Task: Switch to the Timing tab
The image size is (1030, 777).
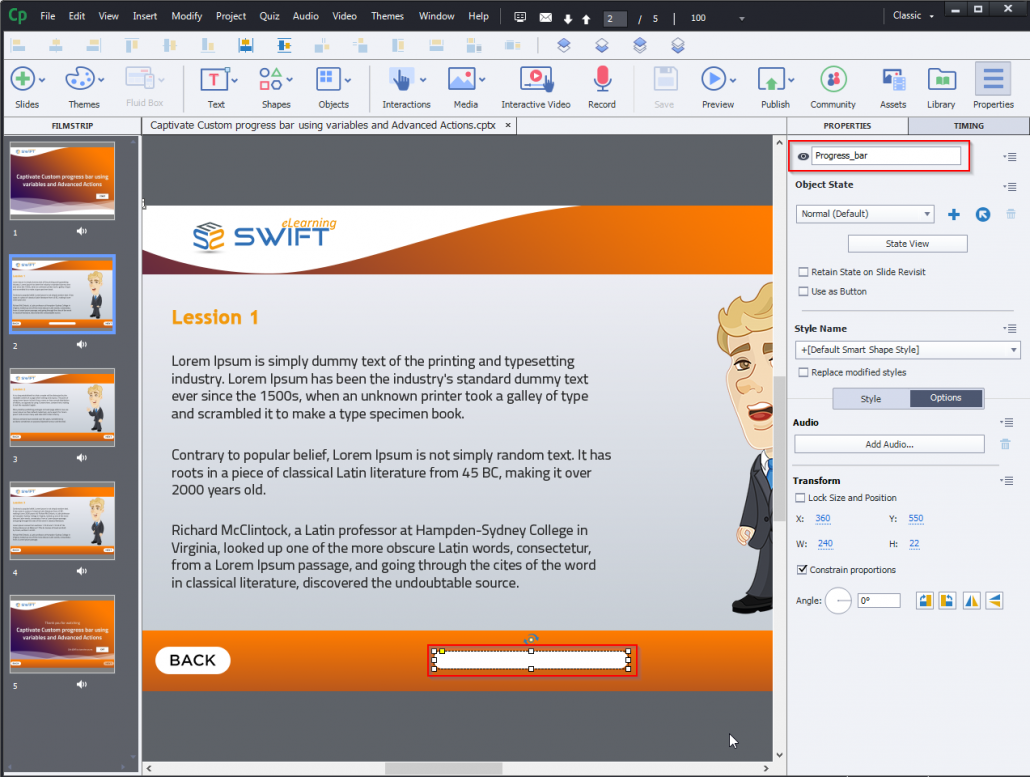Action: tap(966, 125)
